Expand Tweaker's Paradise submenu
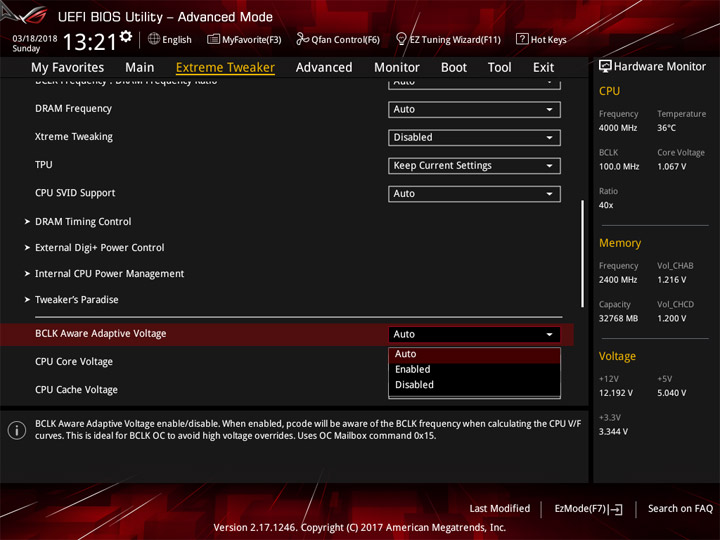The image size is (720, 540). (77, 300)
